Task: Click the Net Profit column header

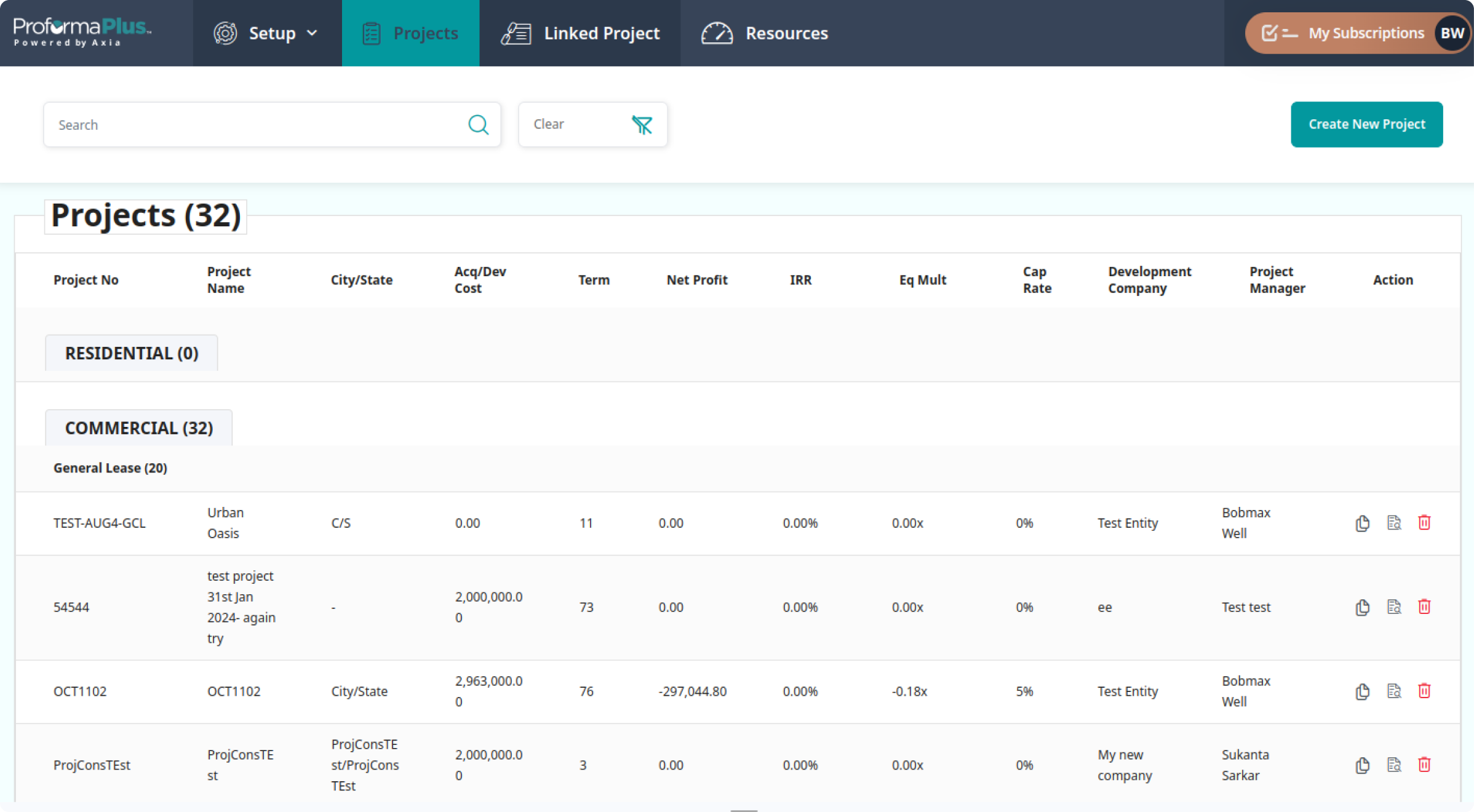Action: 696,280
